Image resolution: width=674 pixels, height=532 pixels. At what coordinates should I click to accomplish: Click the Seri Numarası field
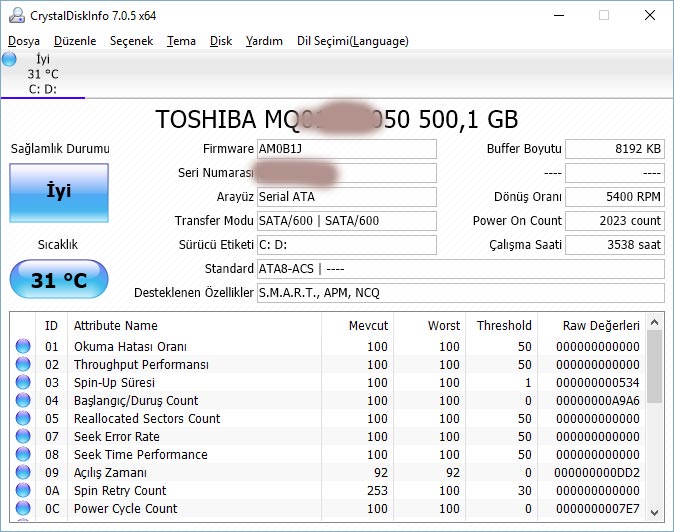(347, 173)
